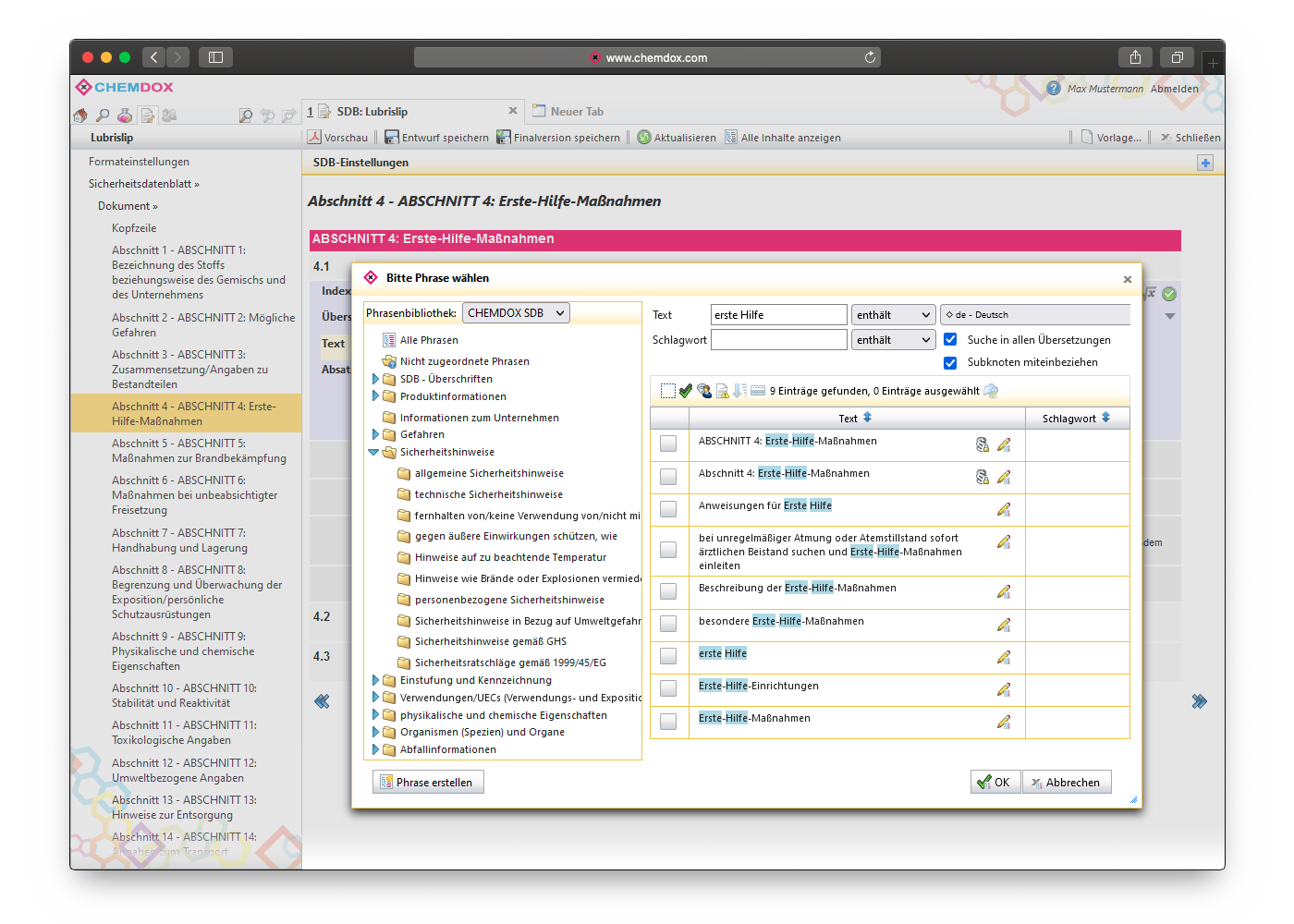Check the box for 'ABSCHNITT 4: Erste-Hilfe-Maßnahmen'

coord(668,444)
